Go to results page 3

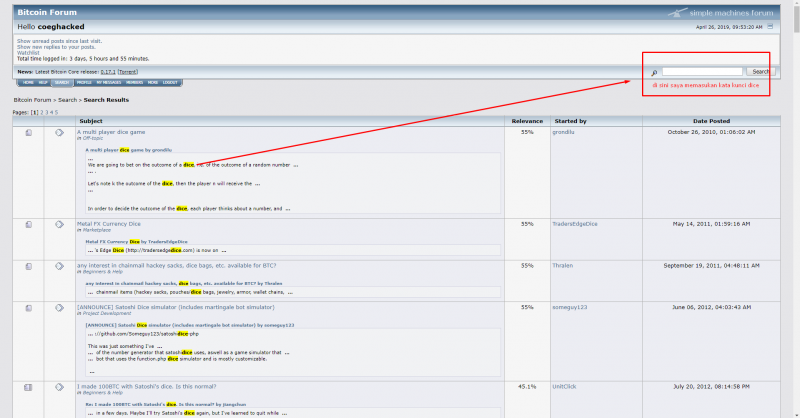coord(46,113)
